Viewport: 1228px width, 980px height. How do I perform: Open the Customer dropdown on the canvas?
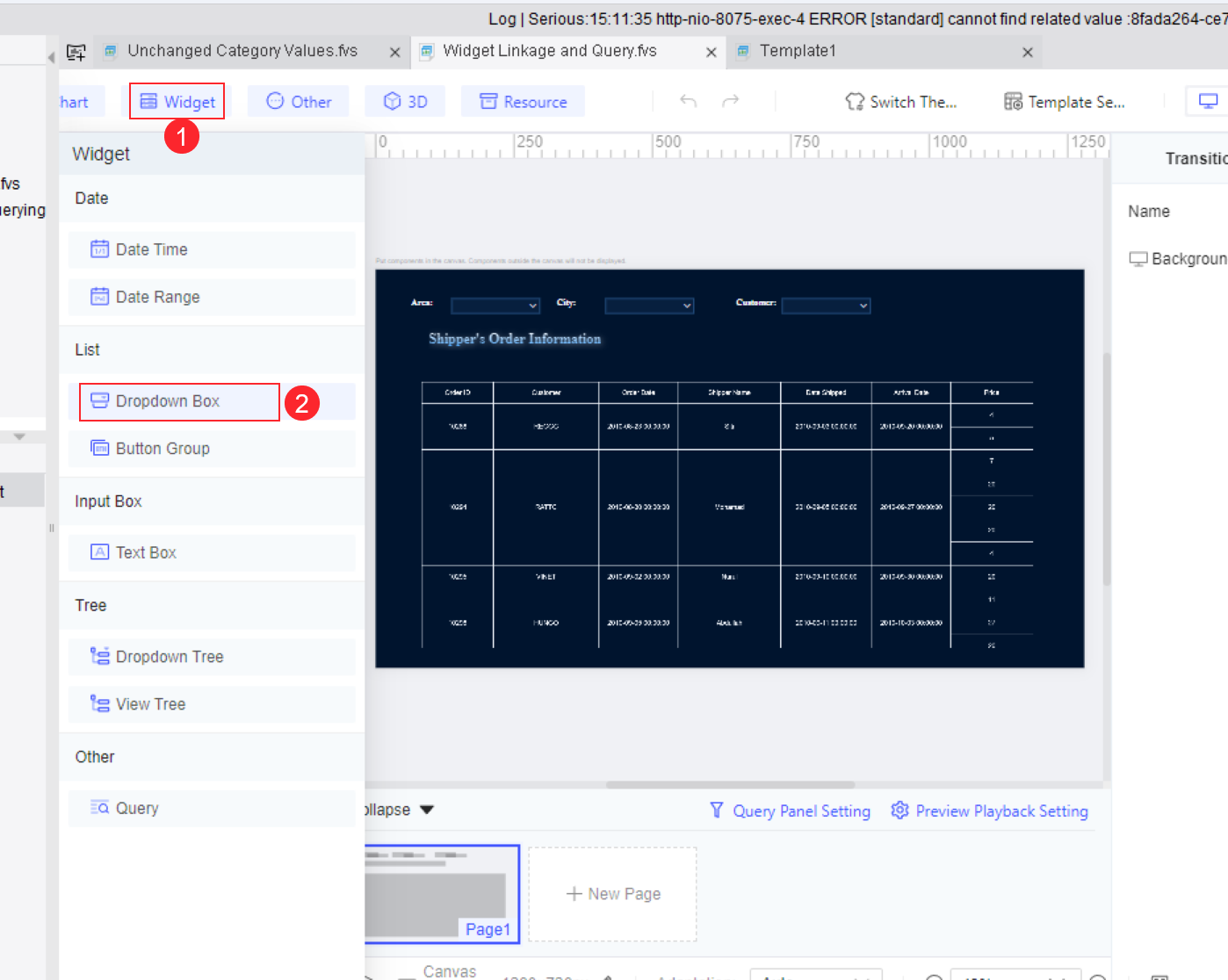pyautogui.click(x=826, y=306)
